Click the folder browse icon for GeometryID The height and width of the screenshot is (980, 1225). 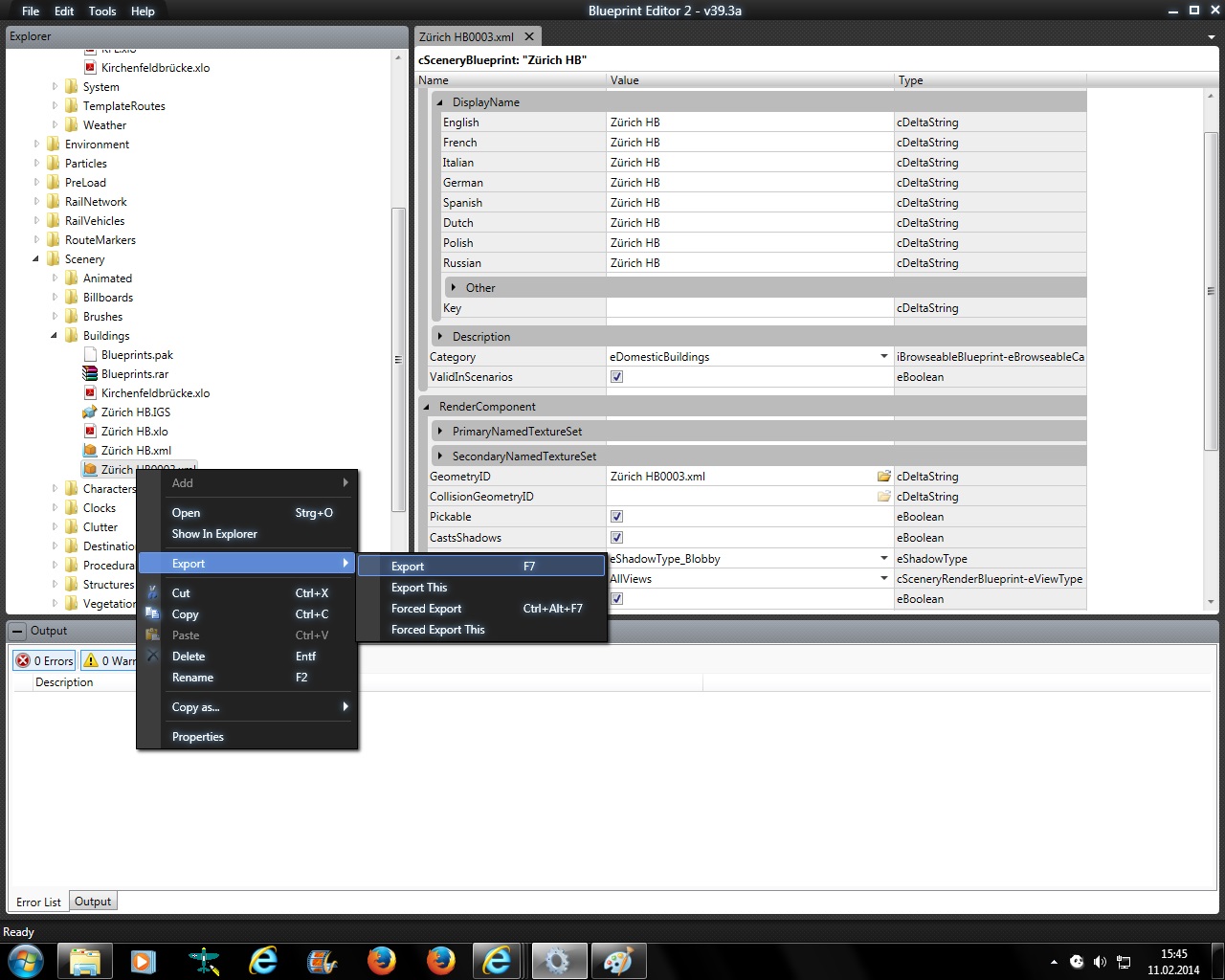(x=883, y=477)
